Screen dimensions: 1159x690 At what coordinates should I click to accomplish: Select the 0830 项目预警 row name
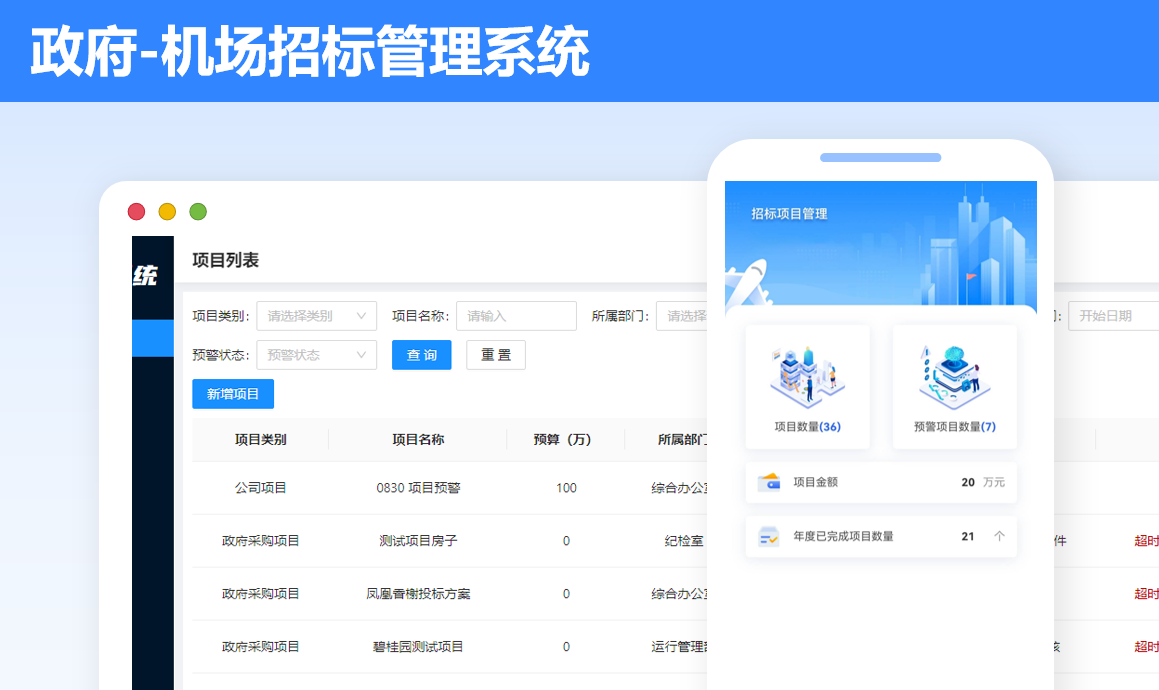pyautogui.click(x=418, y=488)
